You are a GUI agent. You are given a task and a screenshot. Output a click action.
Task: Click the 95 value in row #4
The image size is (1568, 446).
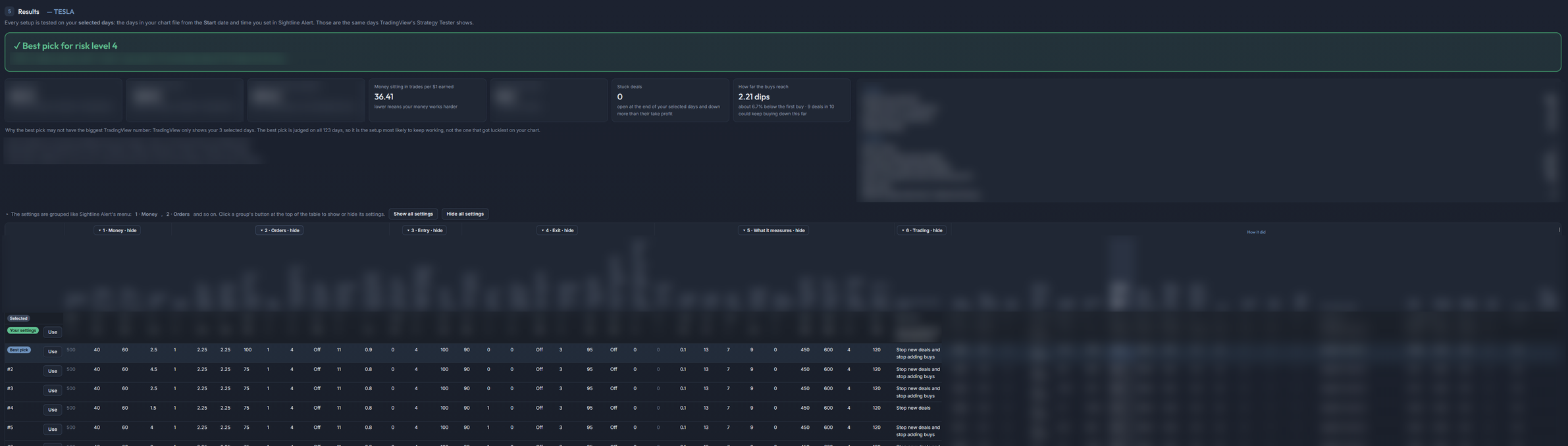click(x=590, y=408)
